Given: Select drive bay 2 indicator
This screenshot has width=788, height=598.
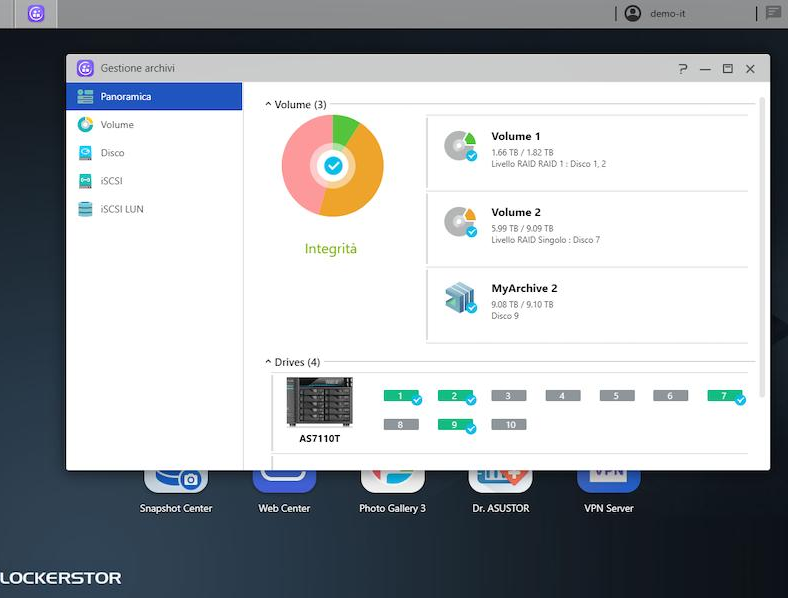Looking at the screenshot, I should (x=455, y=396).
